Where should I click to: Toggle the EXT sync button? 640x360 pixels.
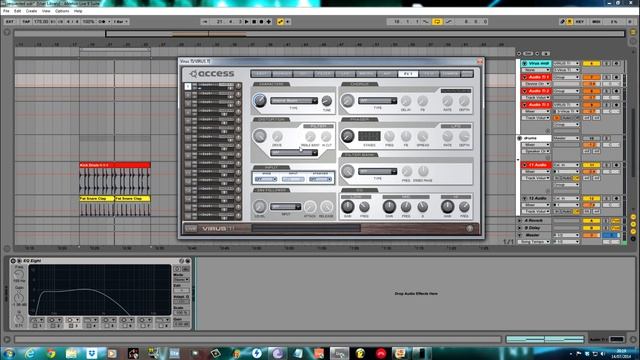tap(10, 22)
